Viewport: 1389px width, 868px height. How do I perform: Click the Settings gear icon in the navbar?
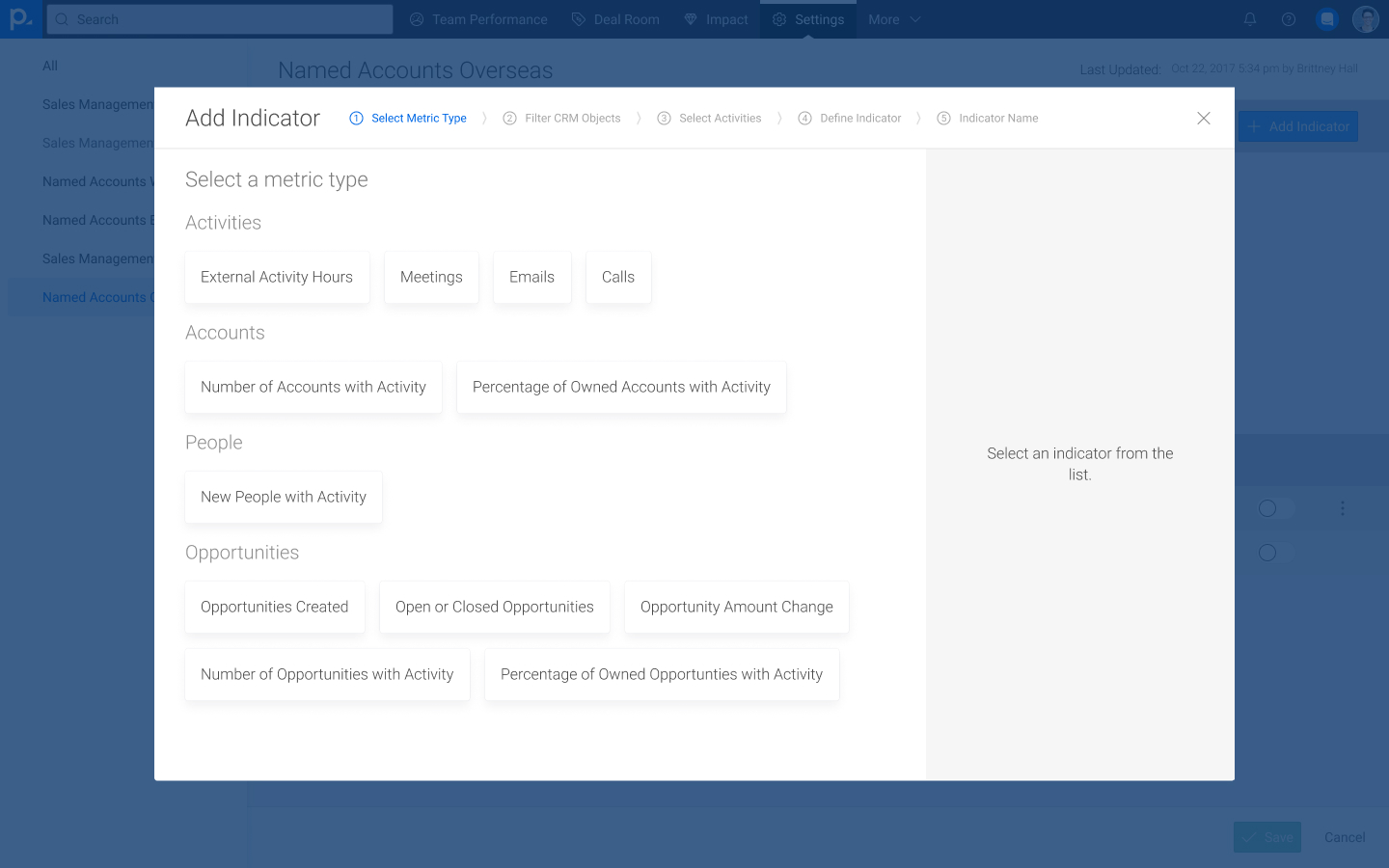coord(779,19)
